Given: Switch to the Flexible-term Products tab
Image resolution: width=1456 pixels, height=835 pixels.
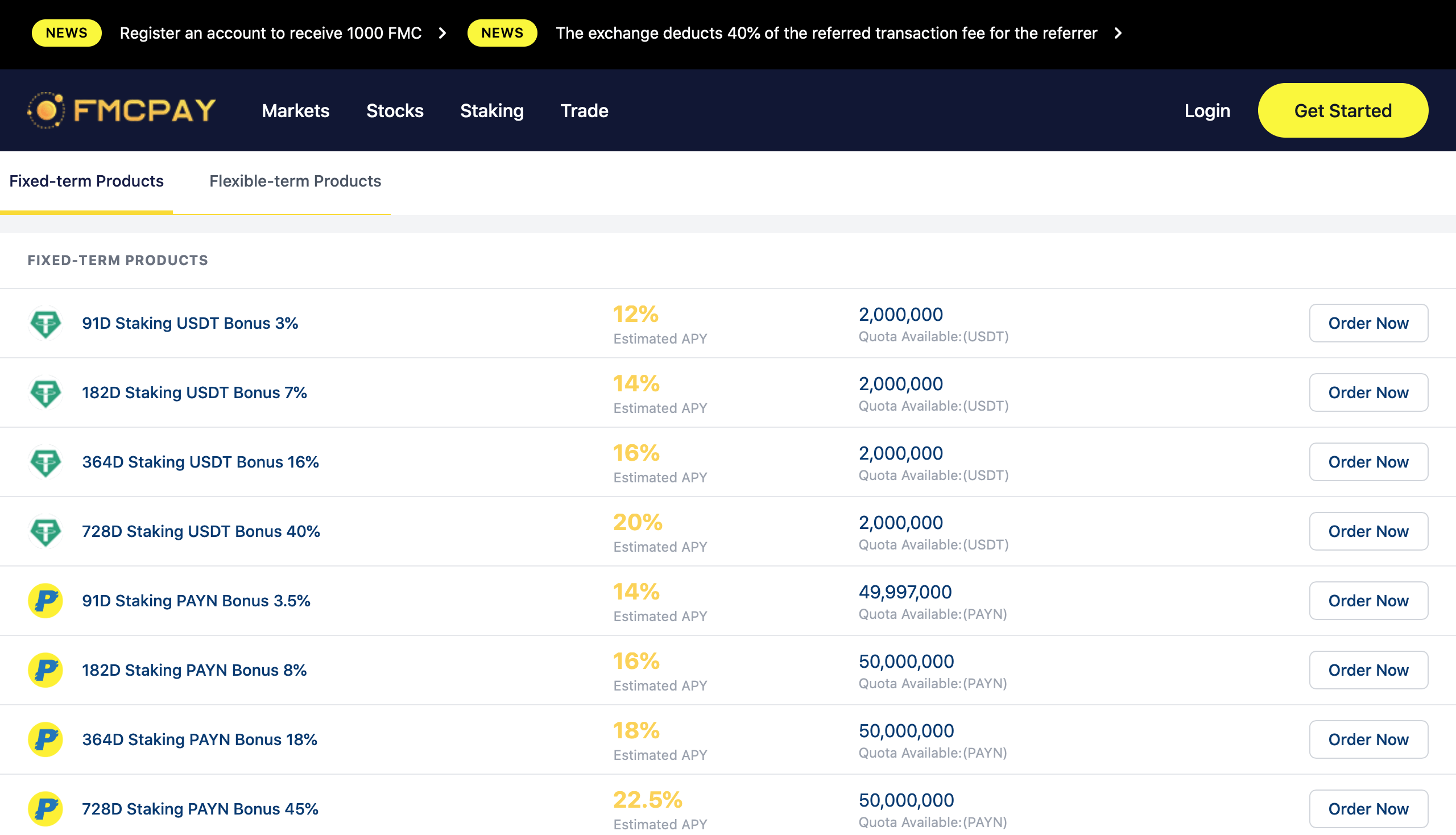Looking at the screenshot, I should [x=295, y=181].
